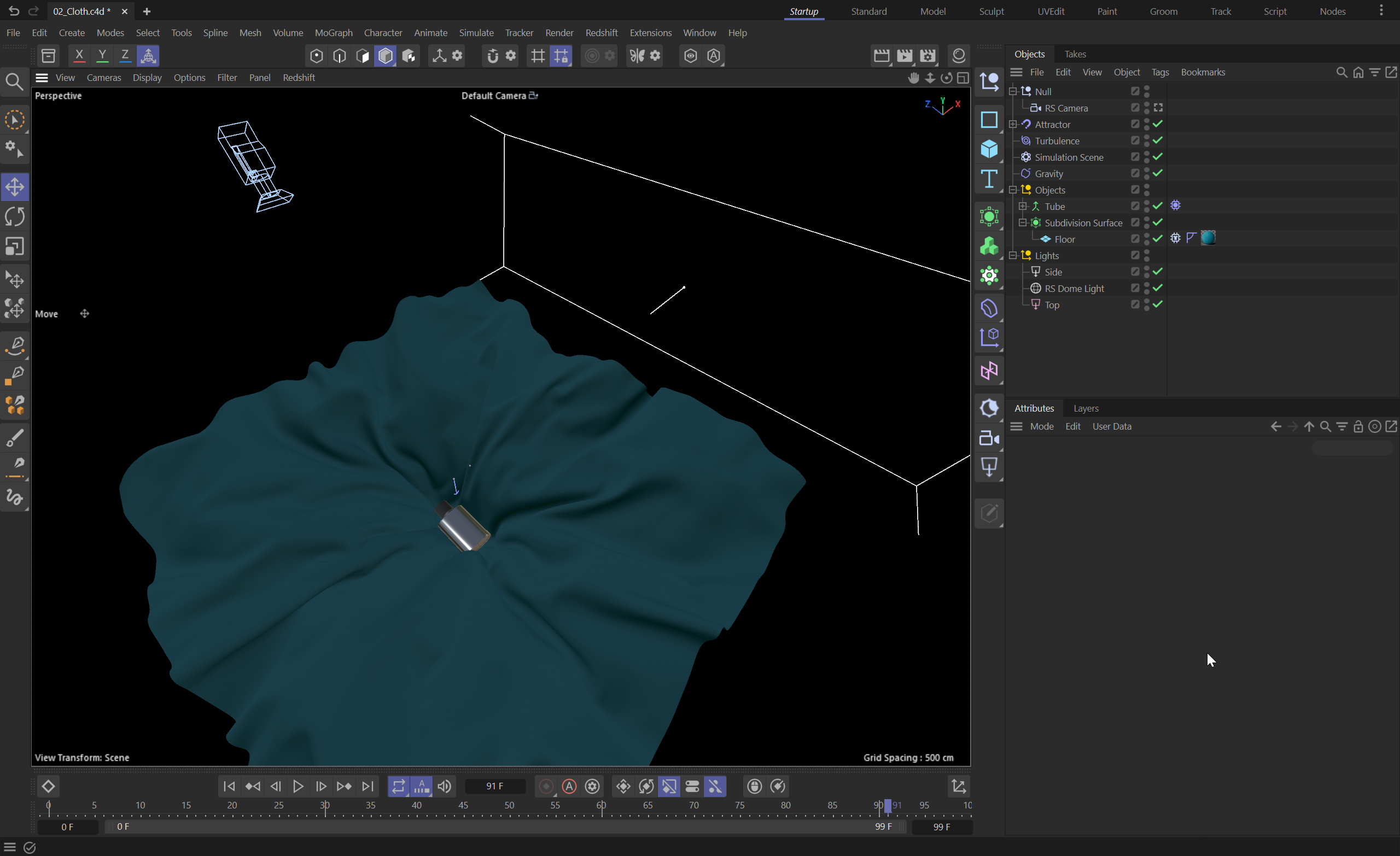Toggle the Gravity object enable checkmark
The height and width of the screenshot is (856, 1400).
pyautogui.click(x=1158, y=173)
